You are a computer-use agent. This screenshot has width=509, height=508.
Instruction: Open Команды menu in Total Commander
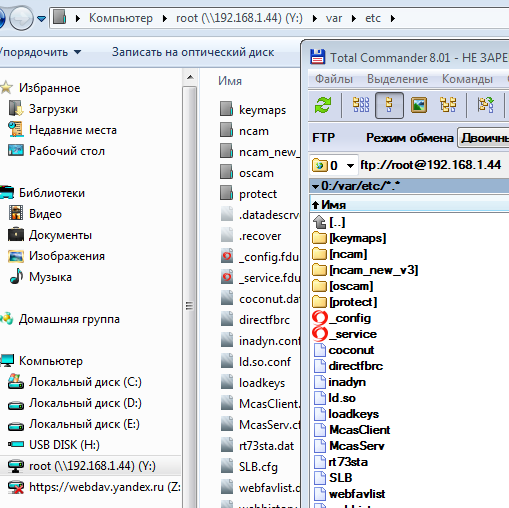[467, 79]
